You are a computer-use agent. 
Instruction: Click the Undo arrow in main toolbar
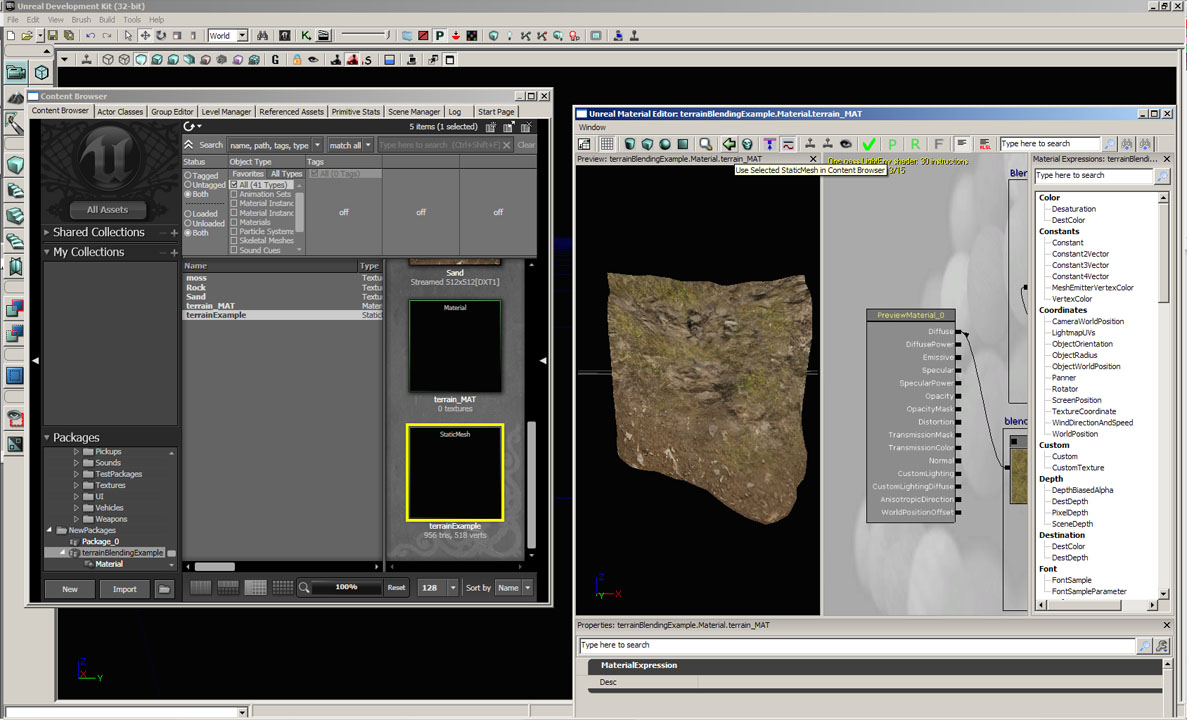(x=90, y=36)
